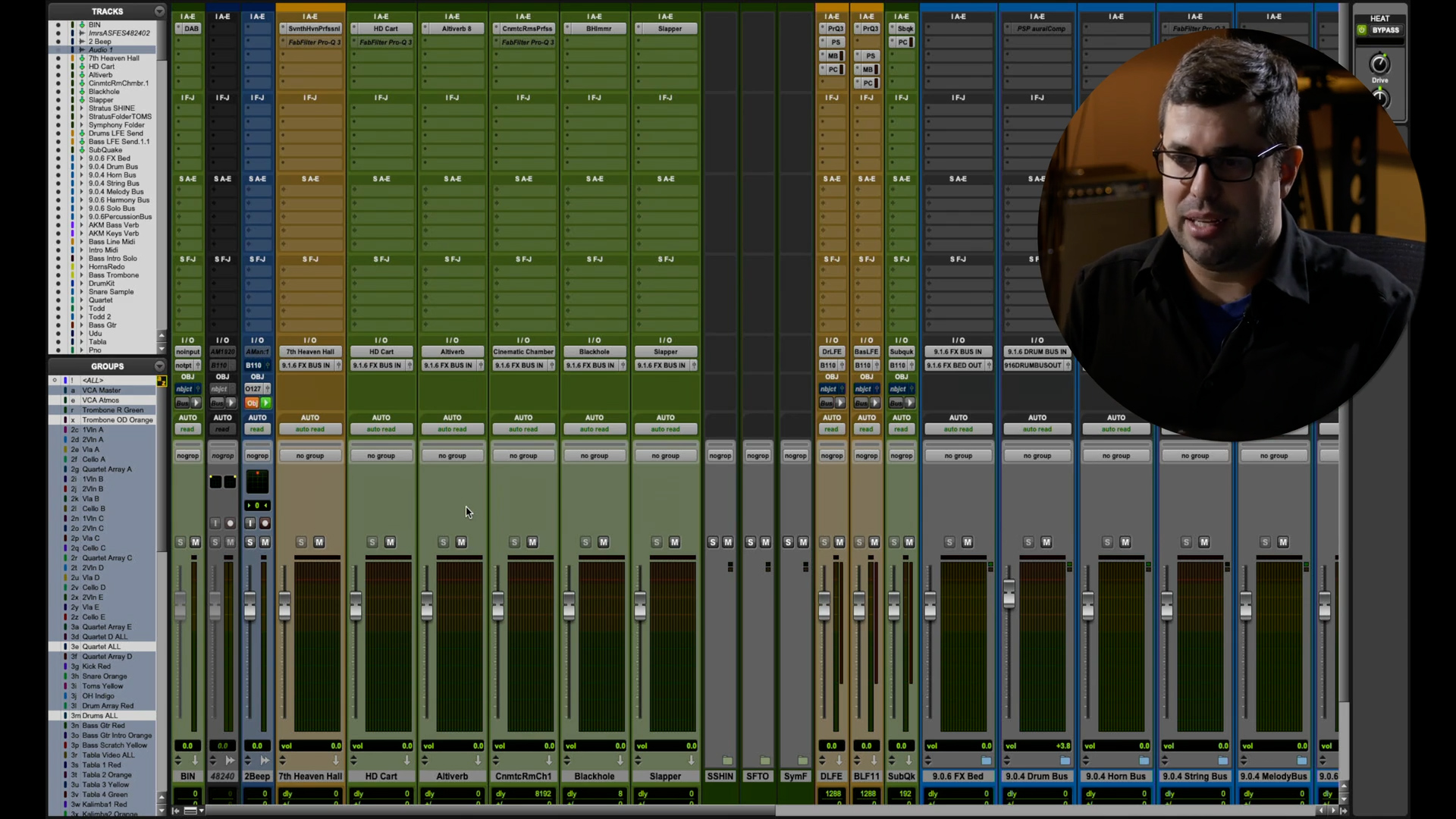Solo the Blackhole channel strip
1456x819 pixels.
(585, 542)
